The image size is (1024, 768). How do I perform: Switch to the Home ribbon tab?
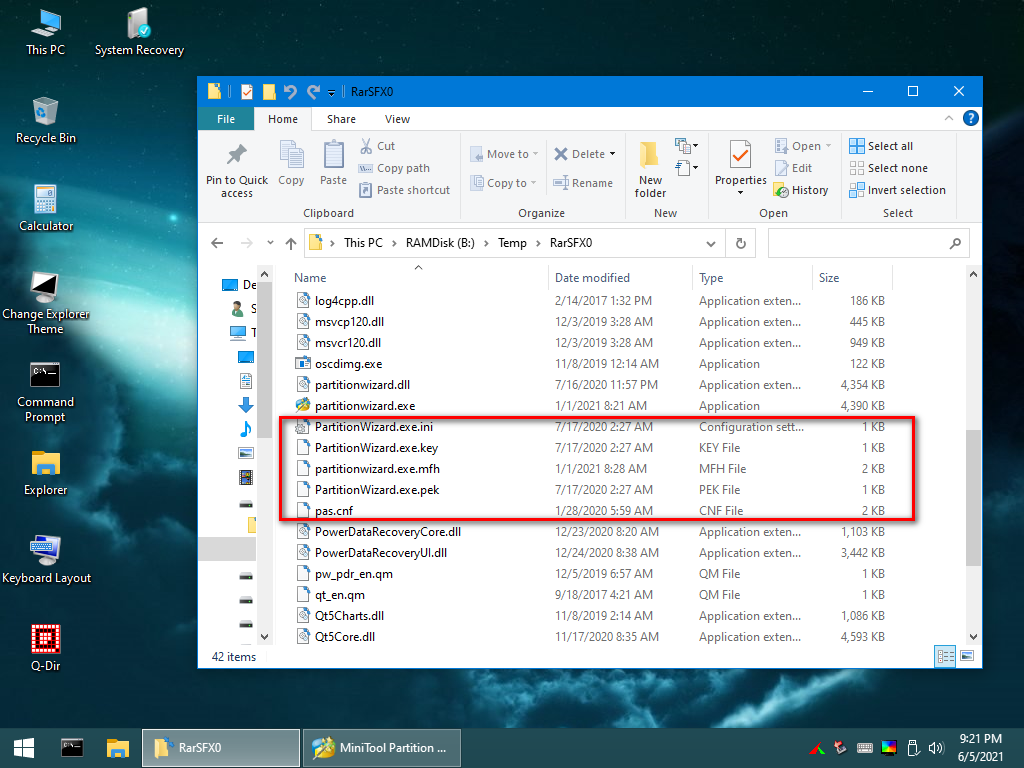coord(283,119)
